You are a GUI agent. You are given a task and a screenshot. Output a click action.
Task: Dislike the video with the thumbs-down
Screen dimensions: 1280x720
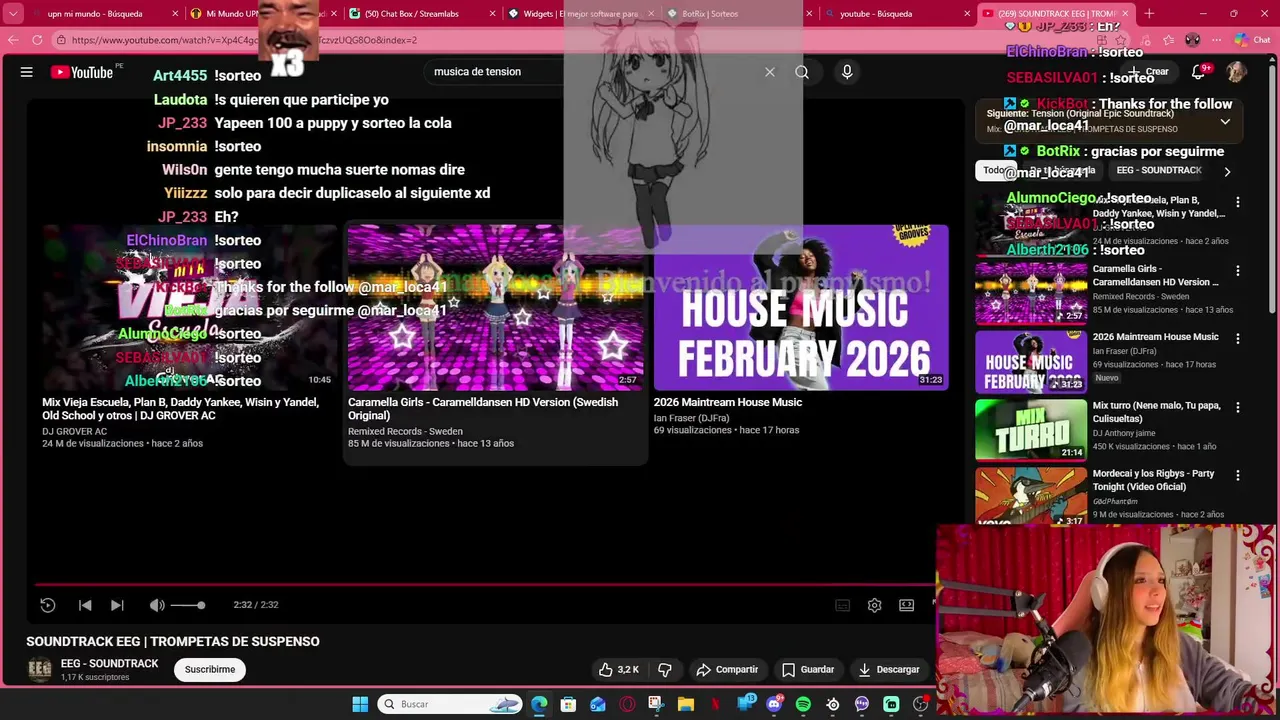pos(665,670)
